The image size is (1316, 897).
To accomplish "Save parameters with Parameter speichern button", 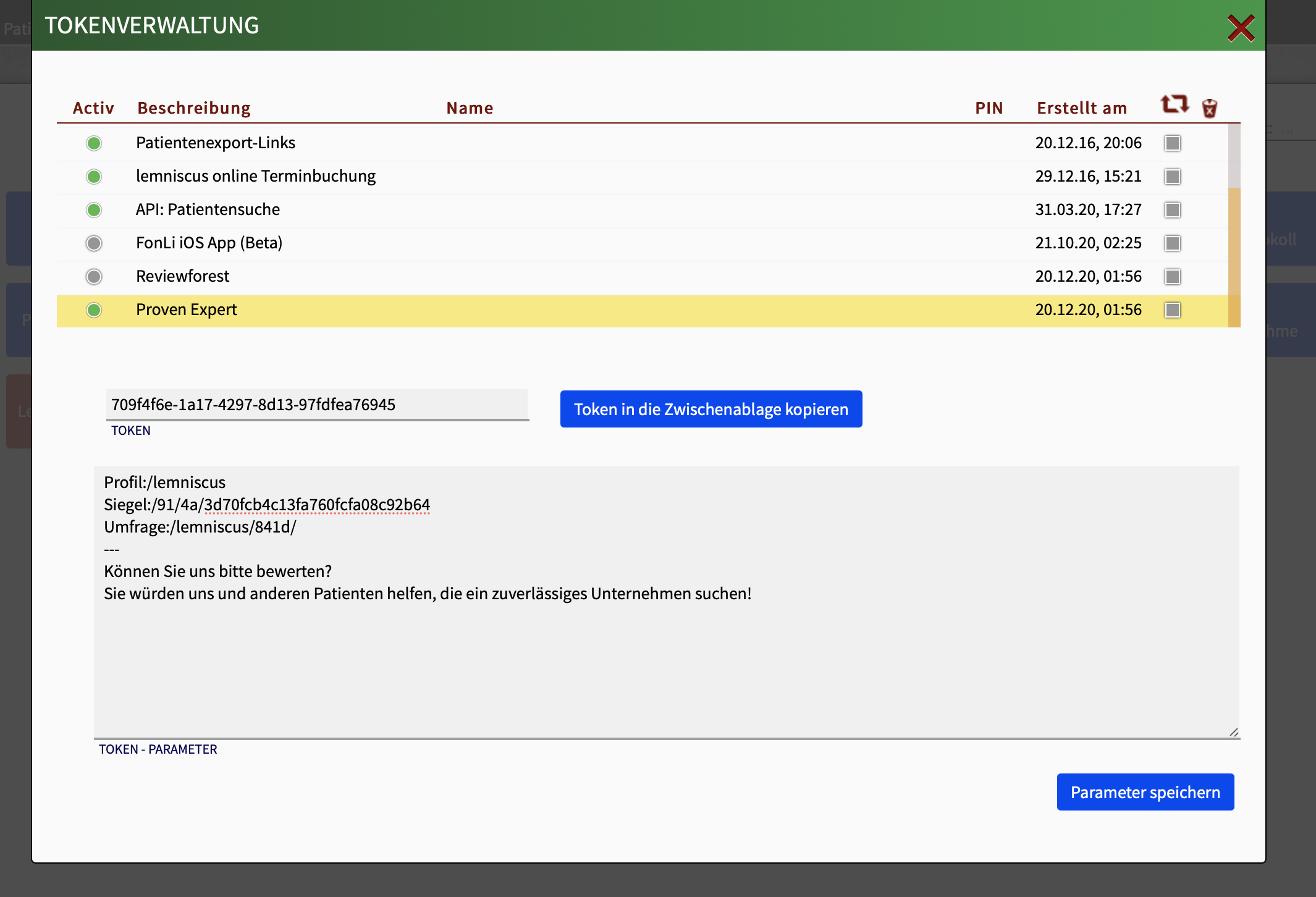I will pos(1145,792).
